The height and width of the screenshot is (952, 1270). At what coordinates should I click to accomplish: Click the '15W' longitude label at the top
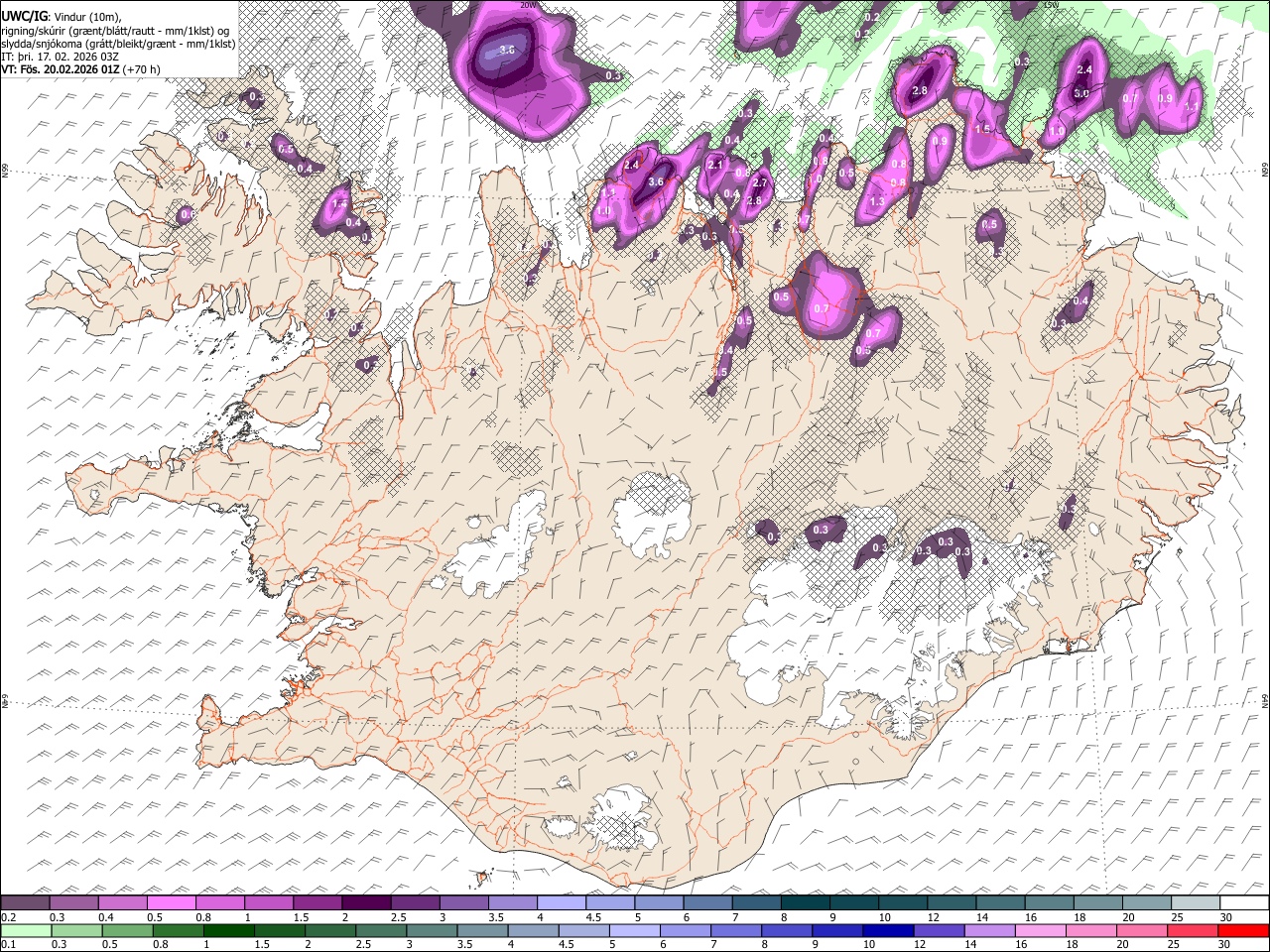pyautogui.click(x=1051, y=5)
